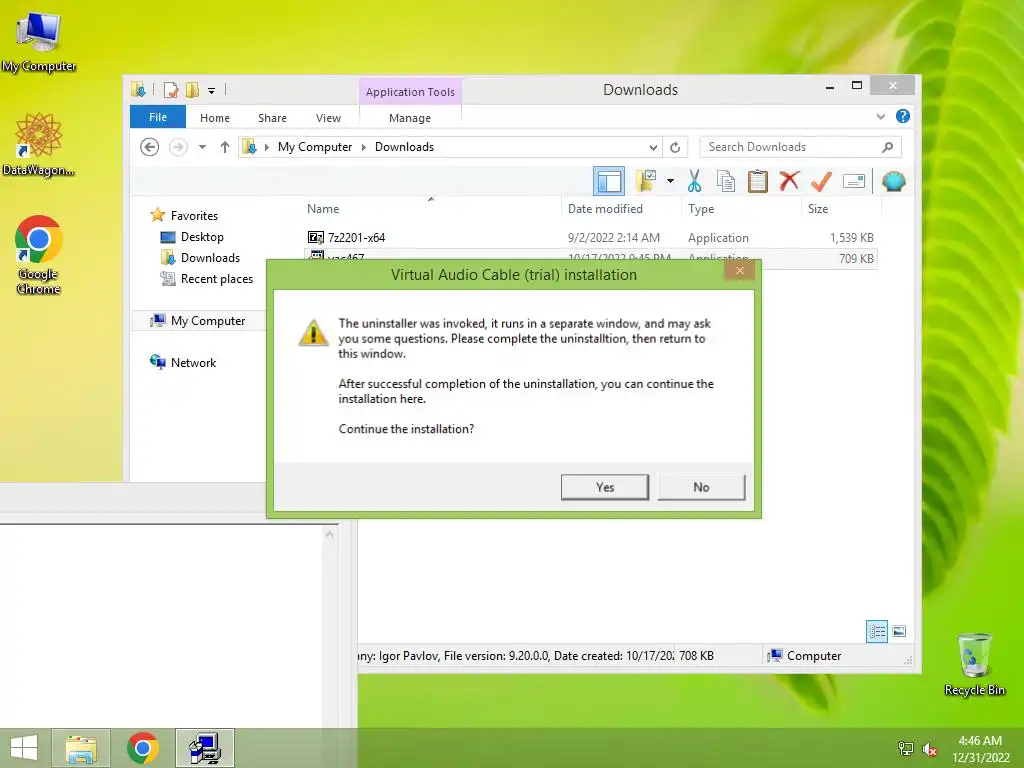This screenshot has width=1024, height=768.
Task: Open dropdown beside the folder options icon
Action: (x=670, y=181)
